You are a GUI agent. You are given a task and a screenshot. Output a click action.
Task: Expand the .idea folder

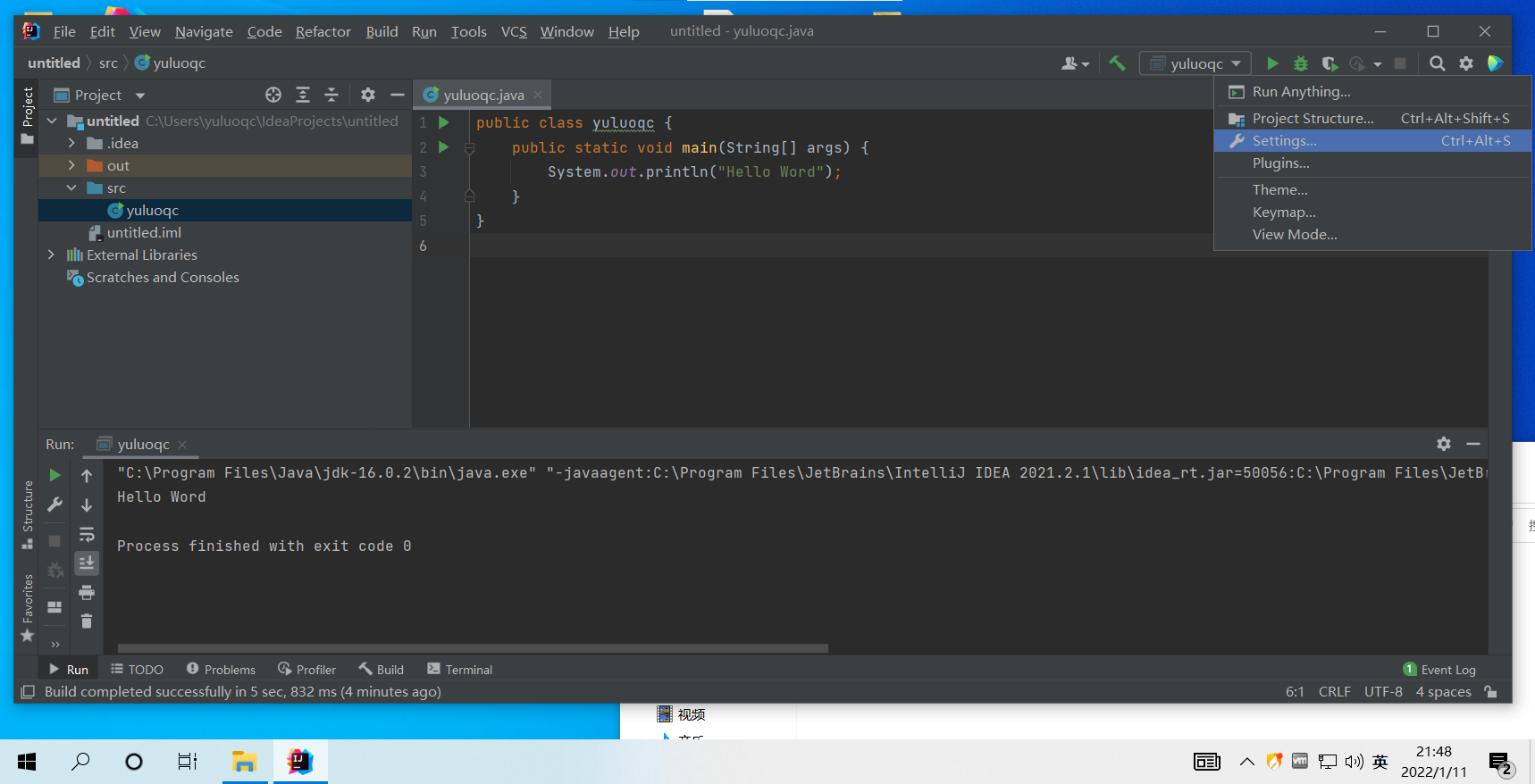pyautogui.click(x=71, y=143)
